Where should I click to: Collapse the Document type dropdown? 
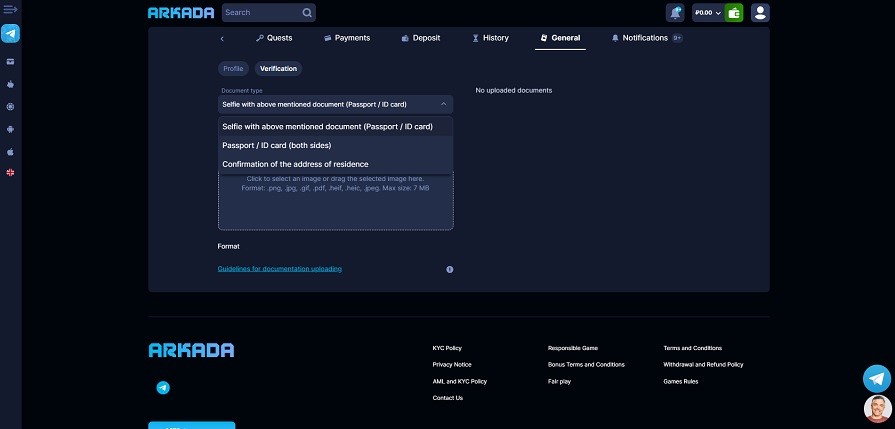pos(443,104)
